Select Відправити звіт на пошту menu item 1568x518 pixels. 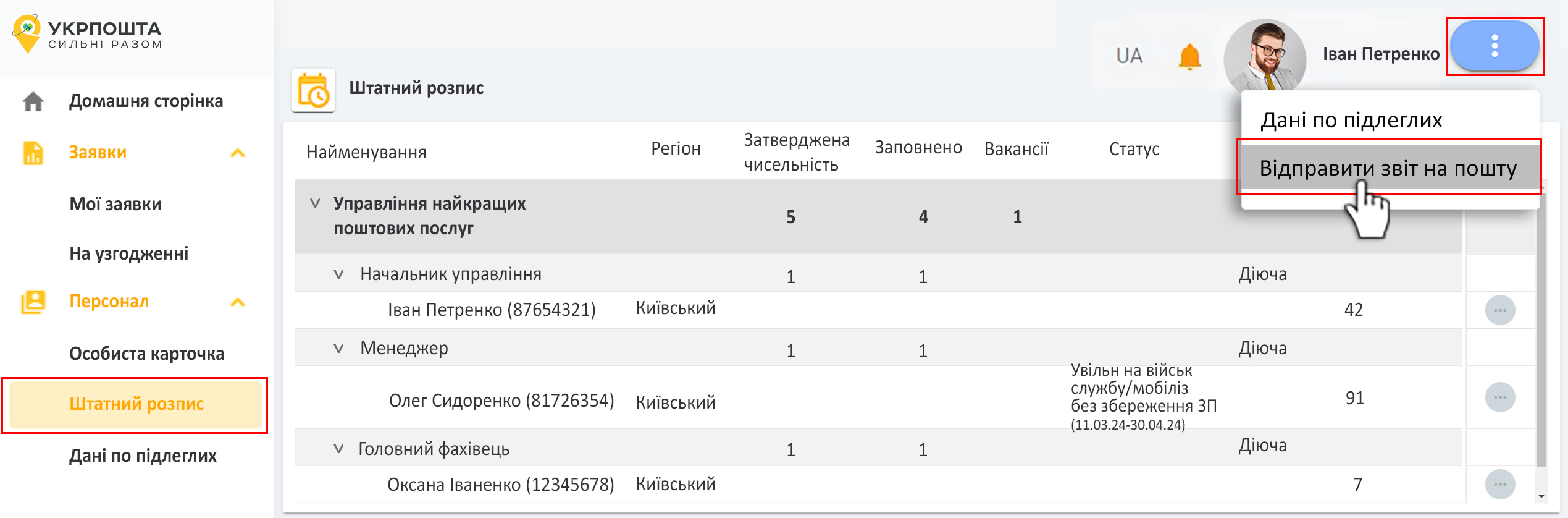1388,168
